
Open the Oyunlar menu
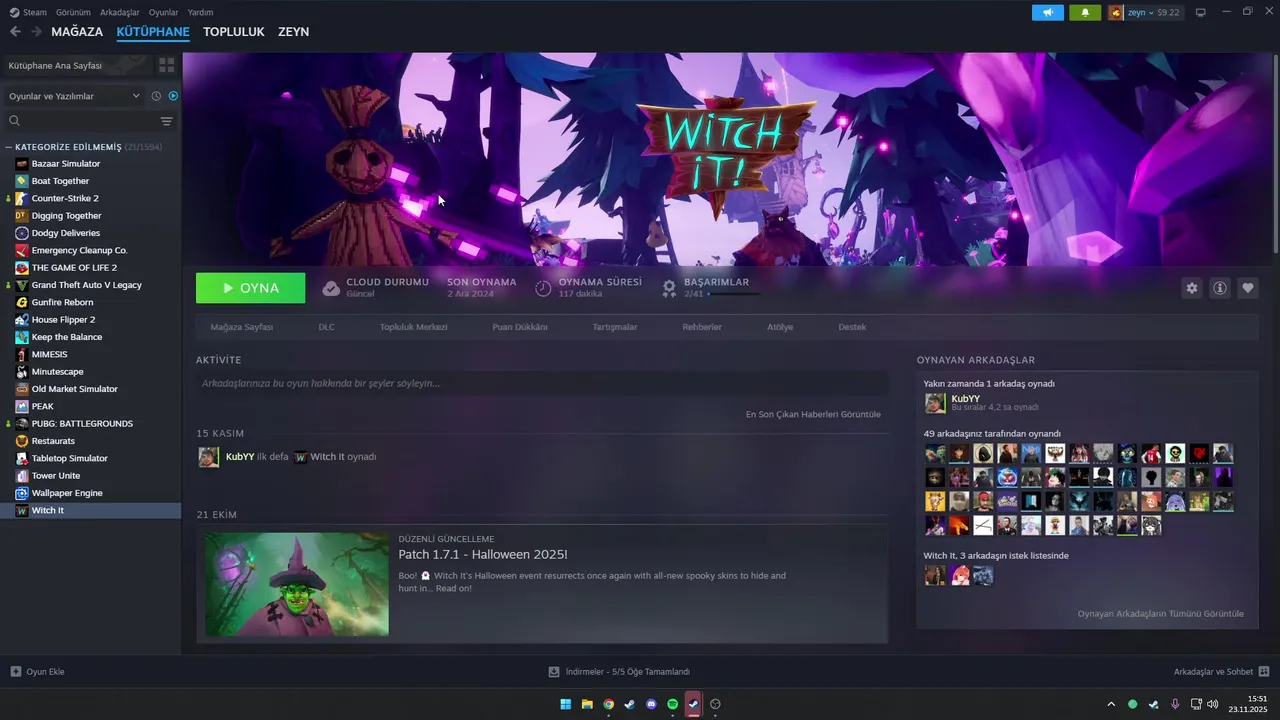click(163, 12)
